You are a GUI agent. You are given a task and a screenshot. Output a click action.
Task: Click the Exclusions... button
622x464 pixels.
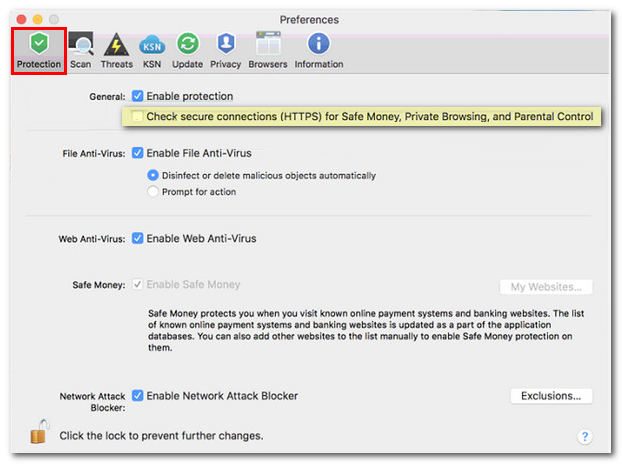coord(551,396)
